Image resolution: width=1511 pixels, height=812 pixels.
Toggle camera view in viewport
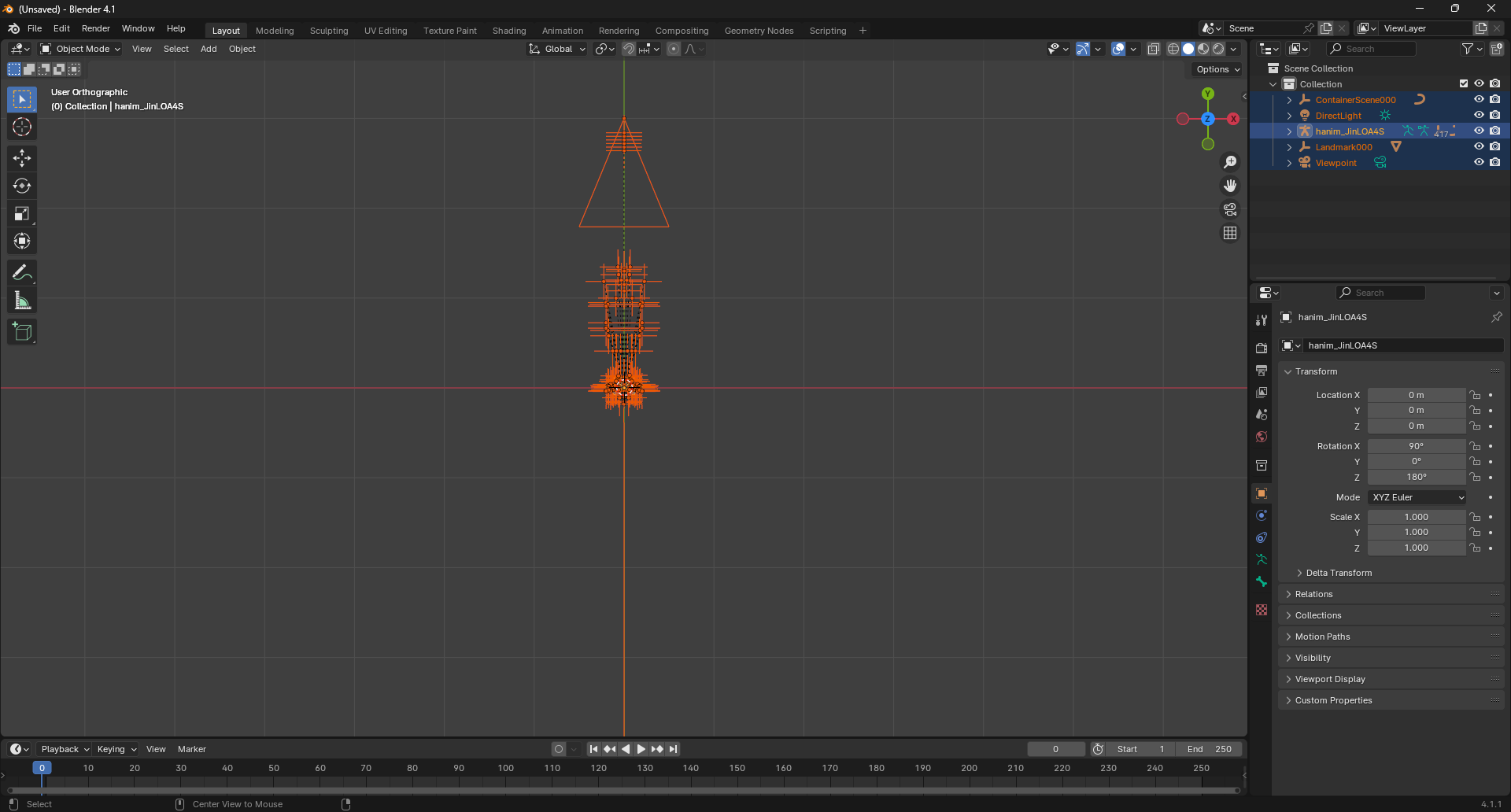pyautogui.click(x=1229, y=209)
